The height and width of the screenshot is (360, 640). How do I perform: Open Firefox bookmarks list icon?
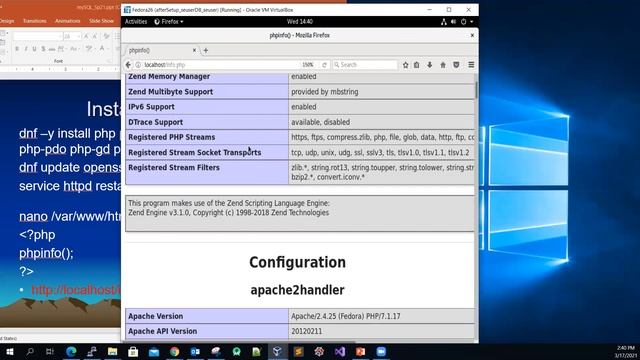point(416,65)
